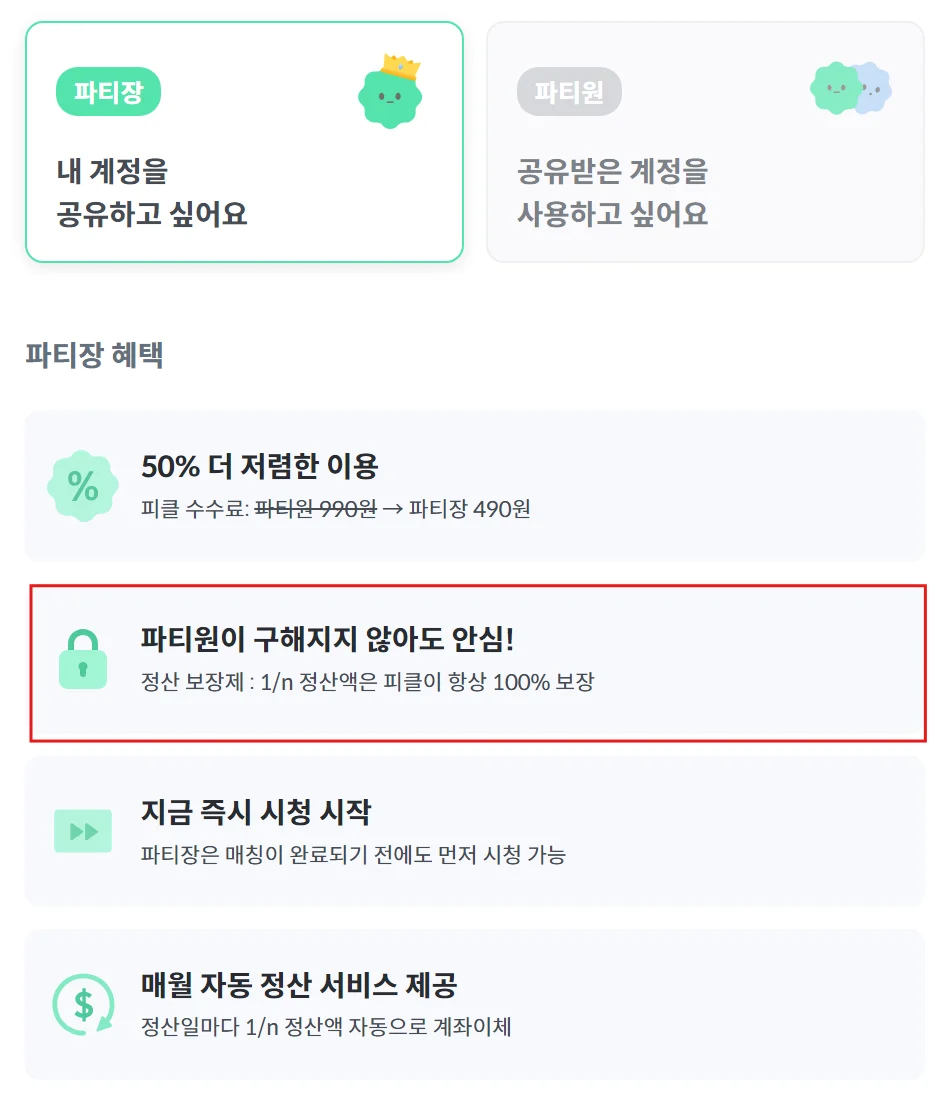
Task: Click "내 계정을 공유하고 싶어요" text
Action: click(x=152, y=192)
